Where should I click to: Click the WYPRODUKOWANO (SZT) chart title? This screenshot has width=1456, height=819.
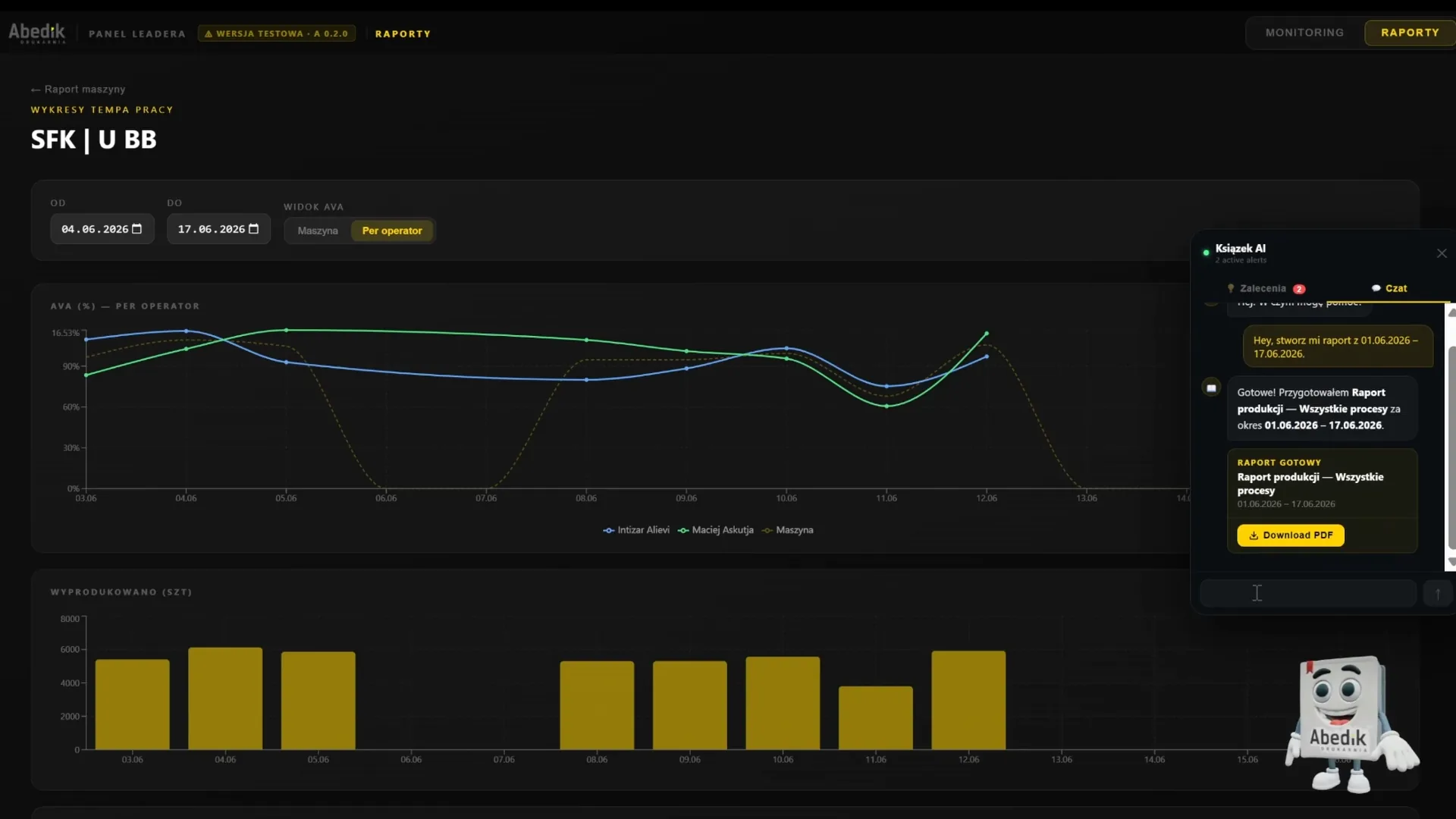pyautogui.click(x=121, y=592)
